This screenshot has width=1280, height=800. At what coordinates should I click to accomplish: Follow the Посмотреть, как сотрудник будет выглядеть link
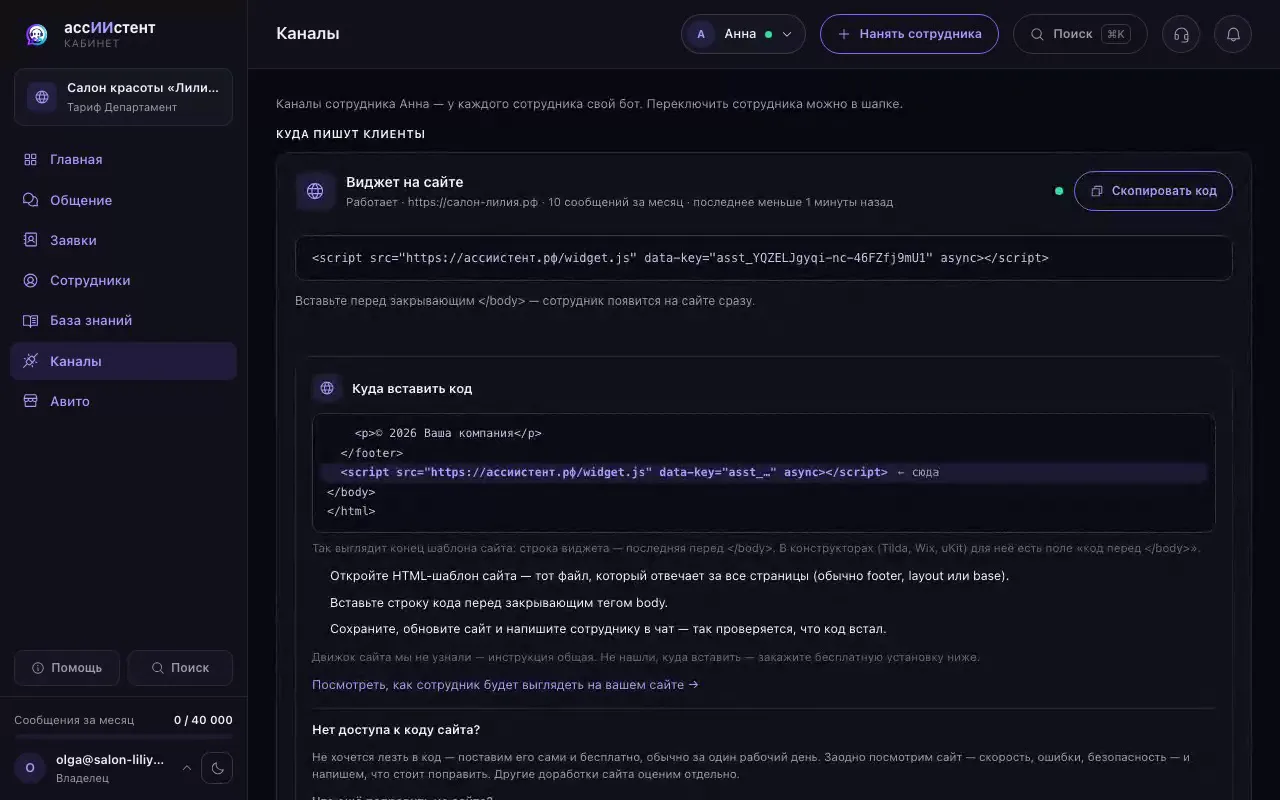[x=505, y=685]
